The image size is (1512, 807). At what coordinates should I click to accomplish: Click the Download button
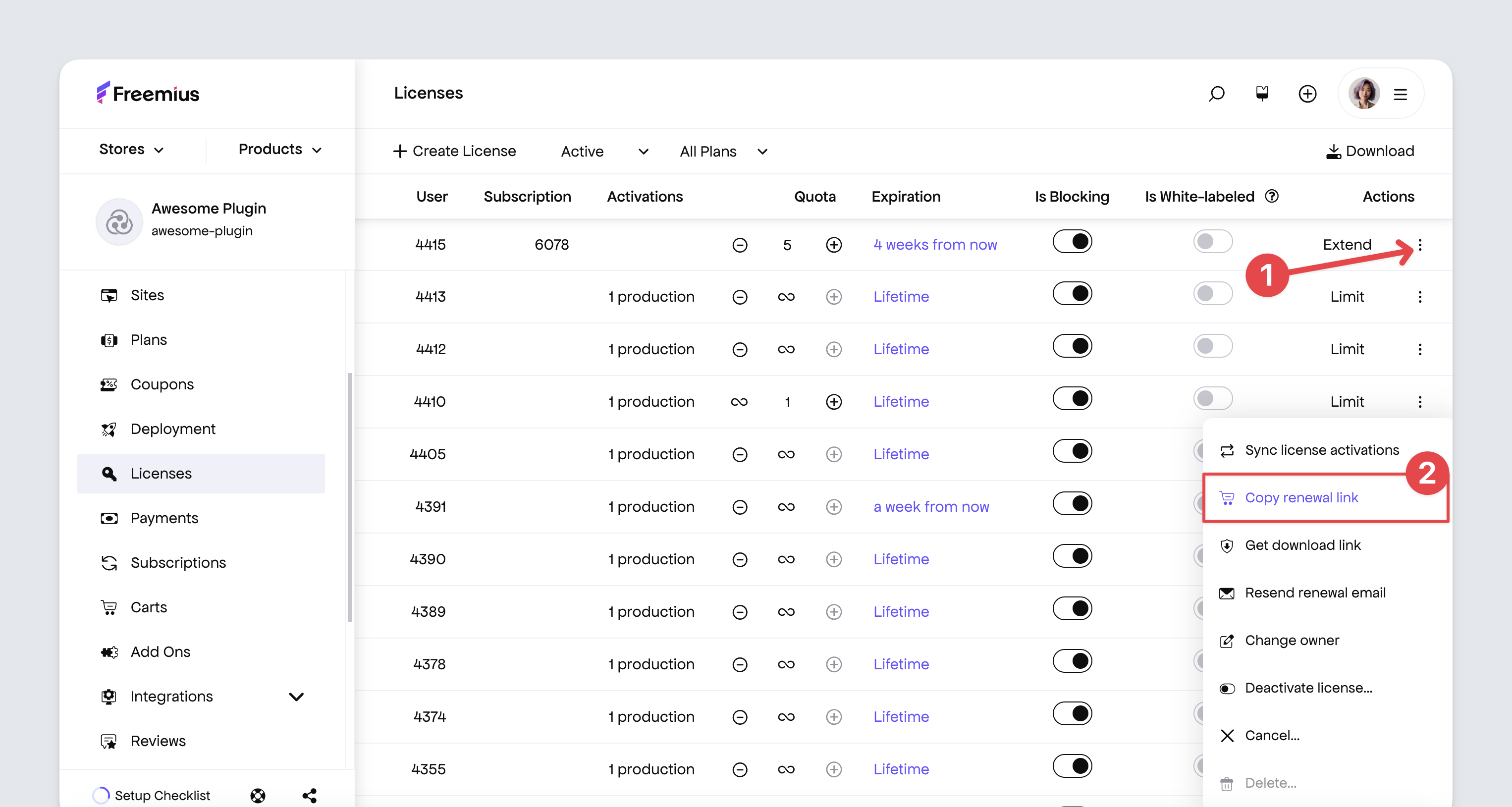coord(1370,152)
